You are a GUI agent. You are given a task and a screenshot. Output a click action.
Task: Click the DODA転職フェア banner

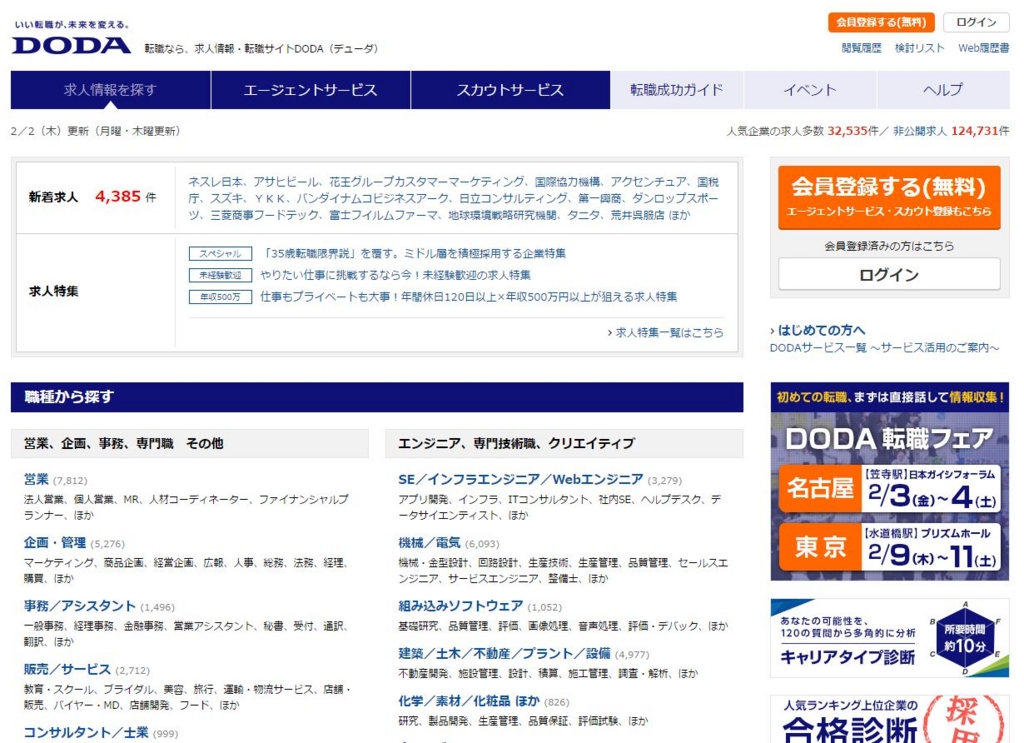[x=889, y=481]
